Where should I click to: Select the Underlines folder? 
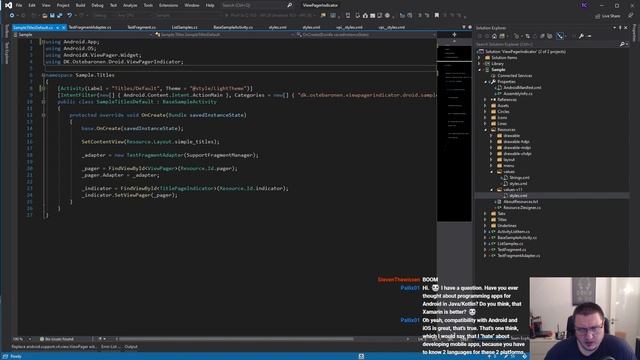click(507, 226)
